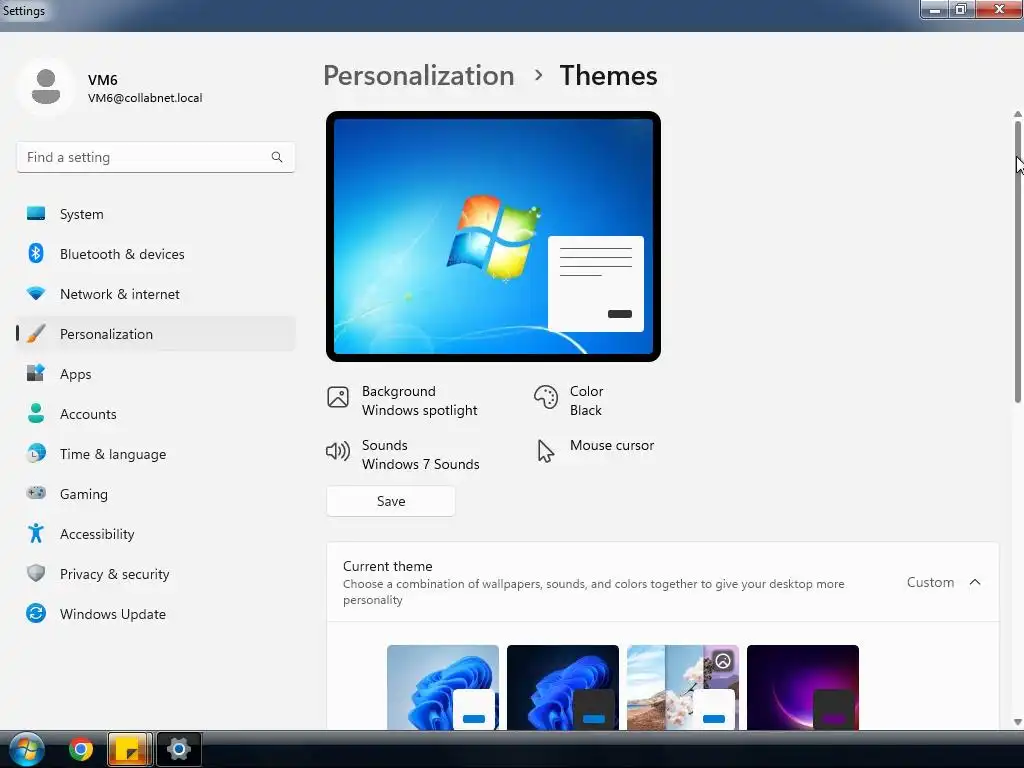Focus the Find a setting search box

pyautogui.click(x=155, y=157)
